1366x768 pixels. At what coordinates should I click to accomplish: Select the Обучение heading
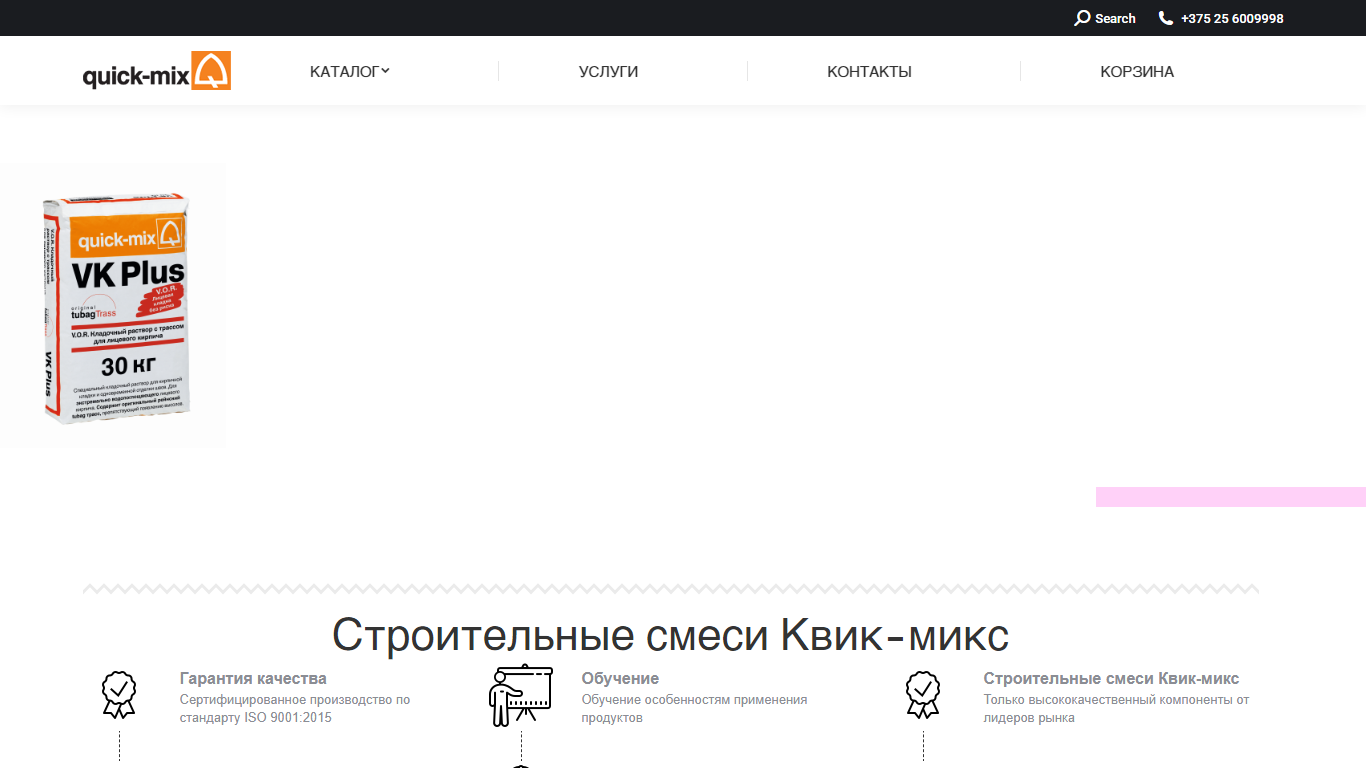point(620,678)
